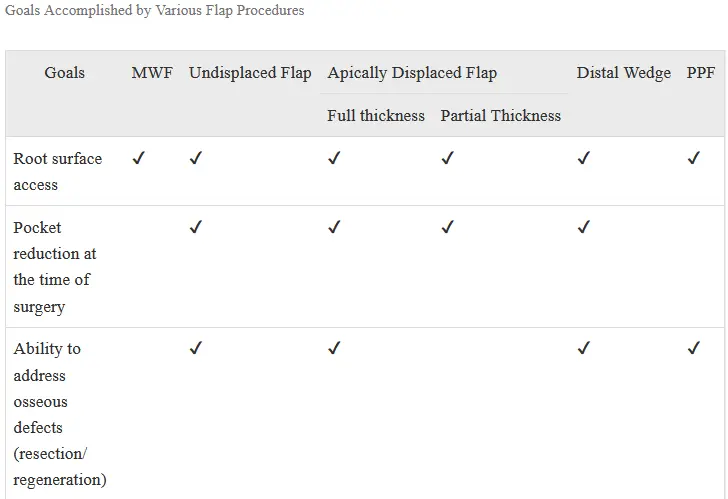The height and width of the screenshot is (499, 728).
Task: Click Undisplaced Flap checkmark for Root surface access
Action: (196, 158)
